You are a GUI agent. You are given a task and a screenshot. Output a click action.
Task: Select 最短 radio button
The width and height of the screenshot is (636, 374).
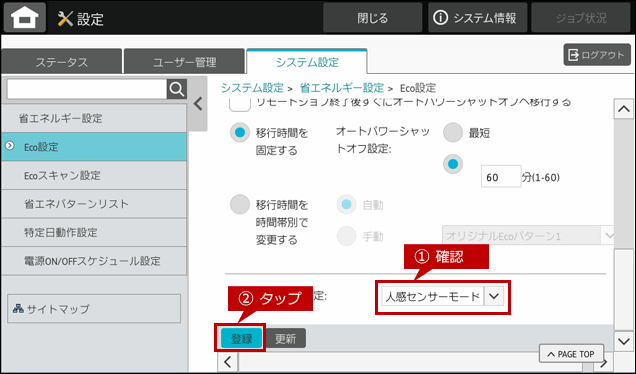[x=453, y=133]
